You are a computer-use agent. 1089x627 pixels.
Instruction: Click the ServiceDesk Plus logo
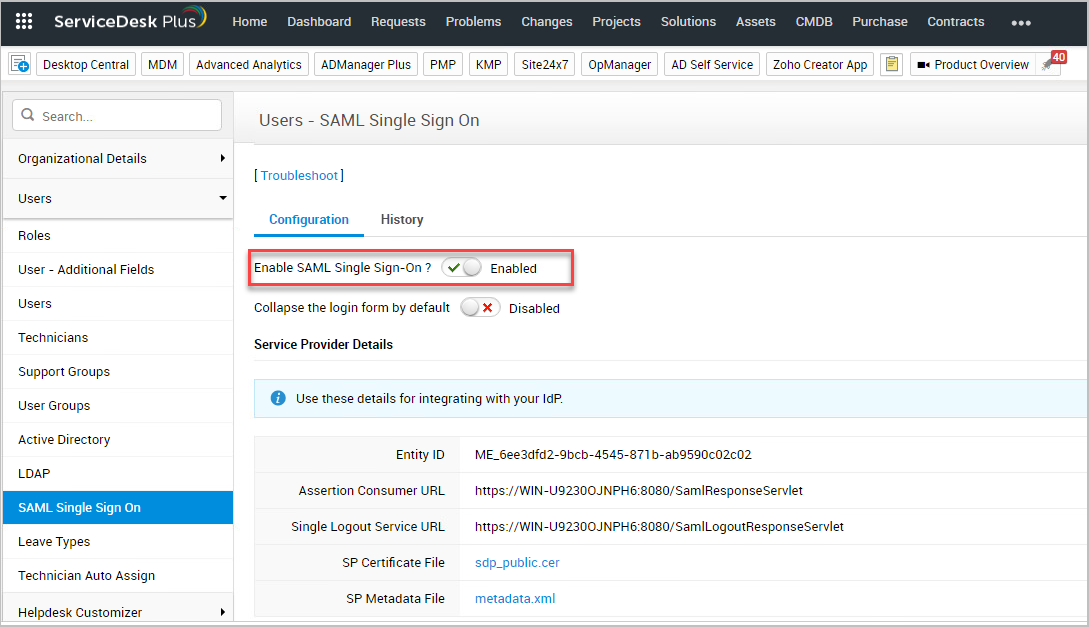coord(130,19)
